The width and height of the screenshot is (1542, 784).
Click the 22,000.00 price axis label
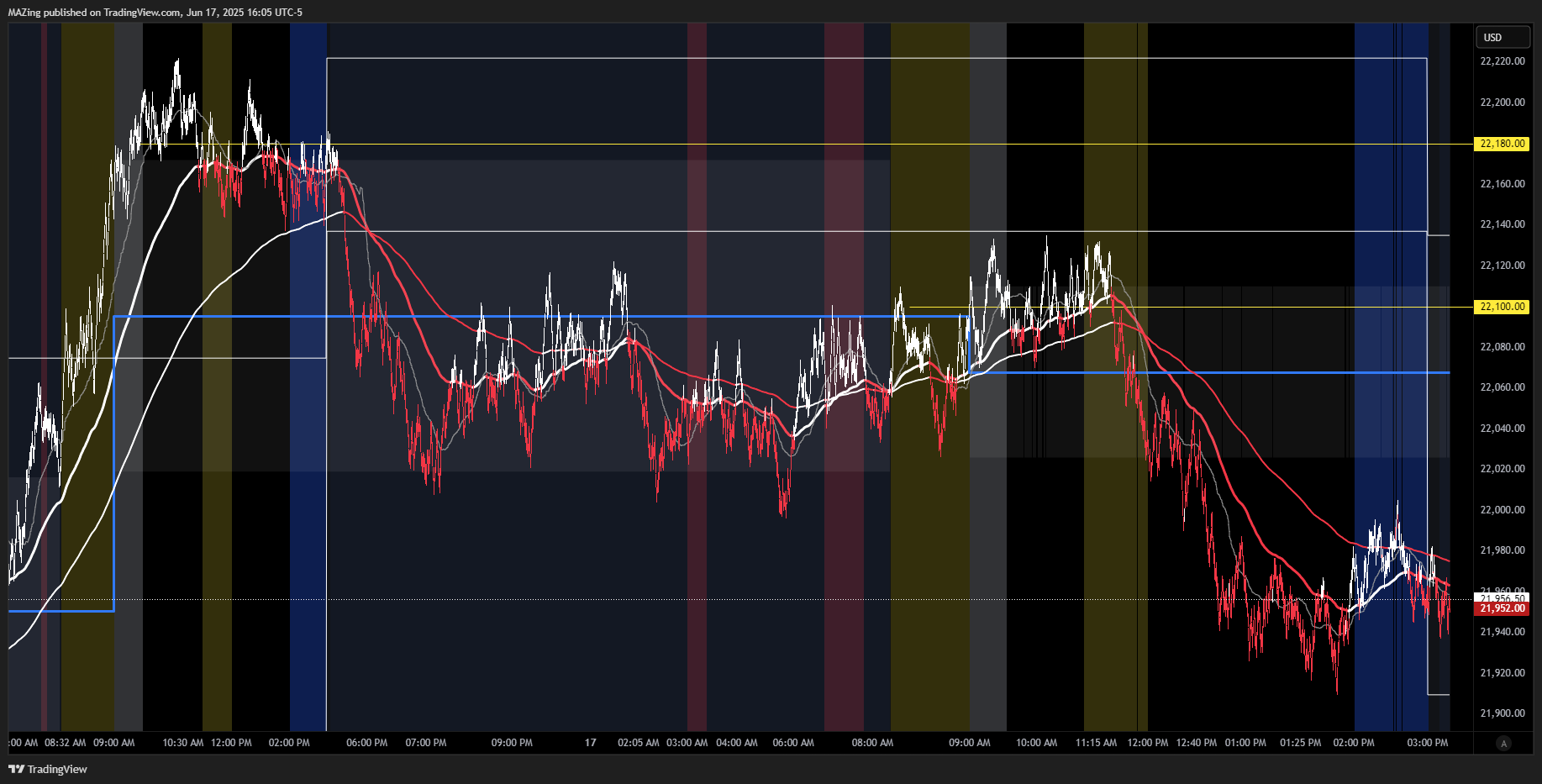tap(1503, 510)
